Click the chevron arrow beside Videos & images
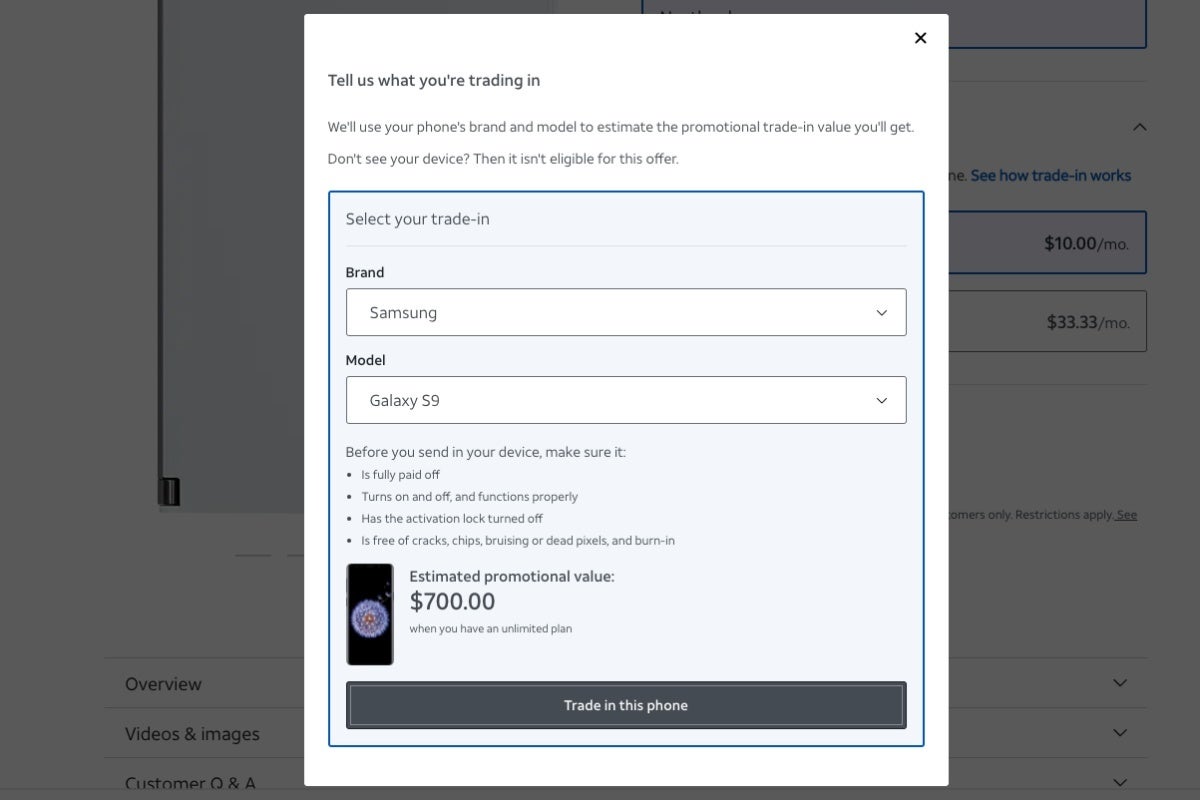Screen dimensions: 1200x800 coord(1120,733)
